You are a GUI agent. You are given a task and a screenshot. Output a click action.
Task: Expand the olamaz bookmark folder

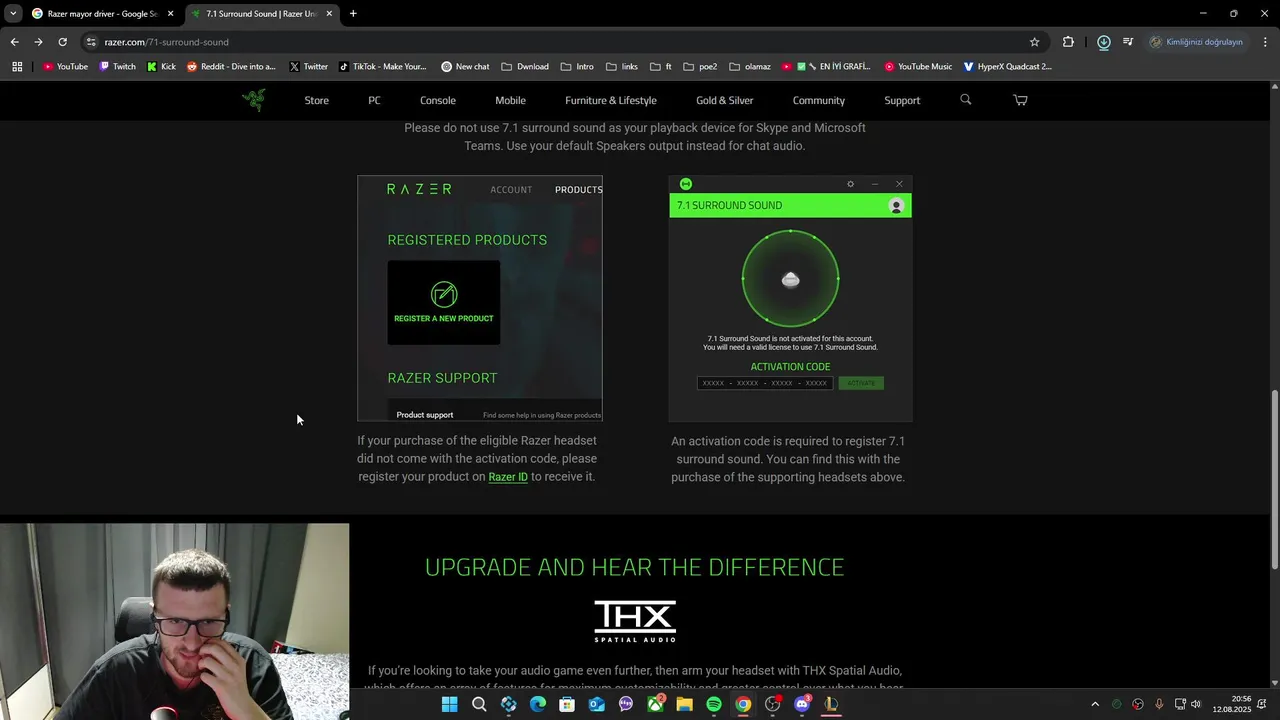tap(750, 67)
